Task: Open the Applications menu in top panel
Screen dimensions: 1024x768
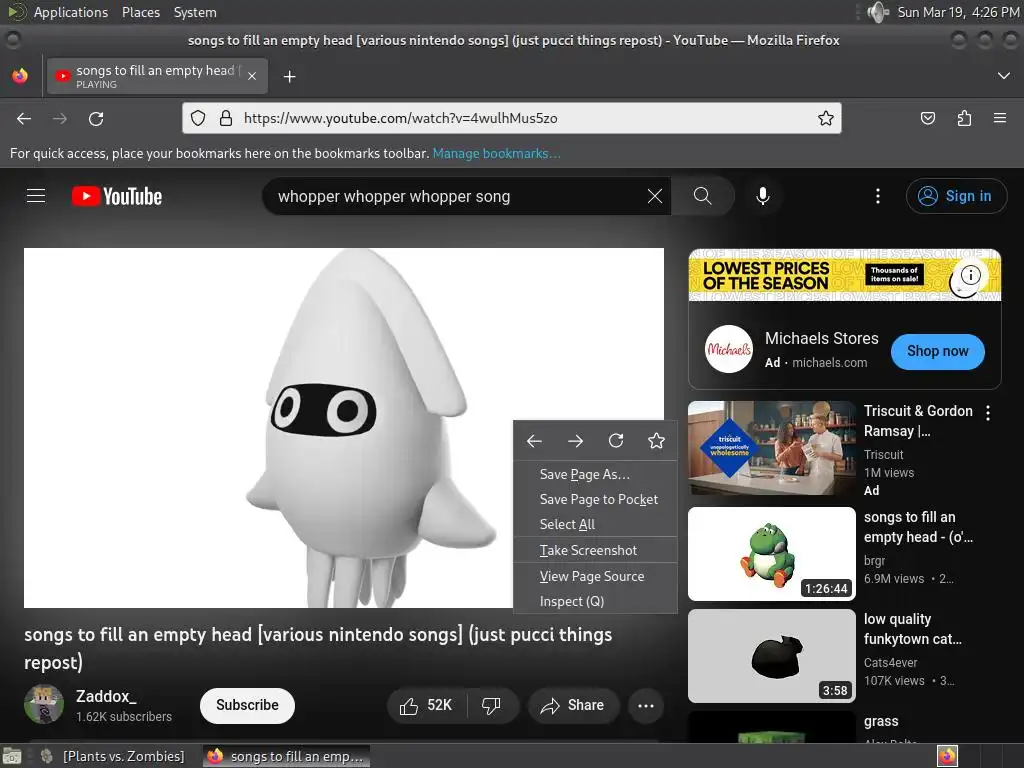Action: pos(71,12)
